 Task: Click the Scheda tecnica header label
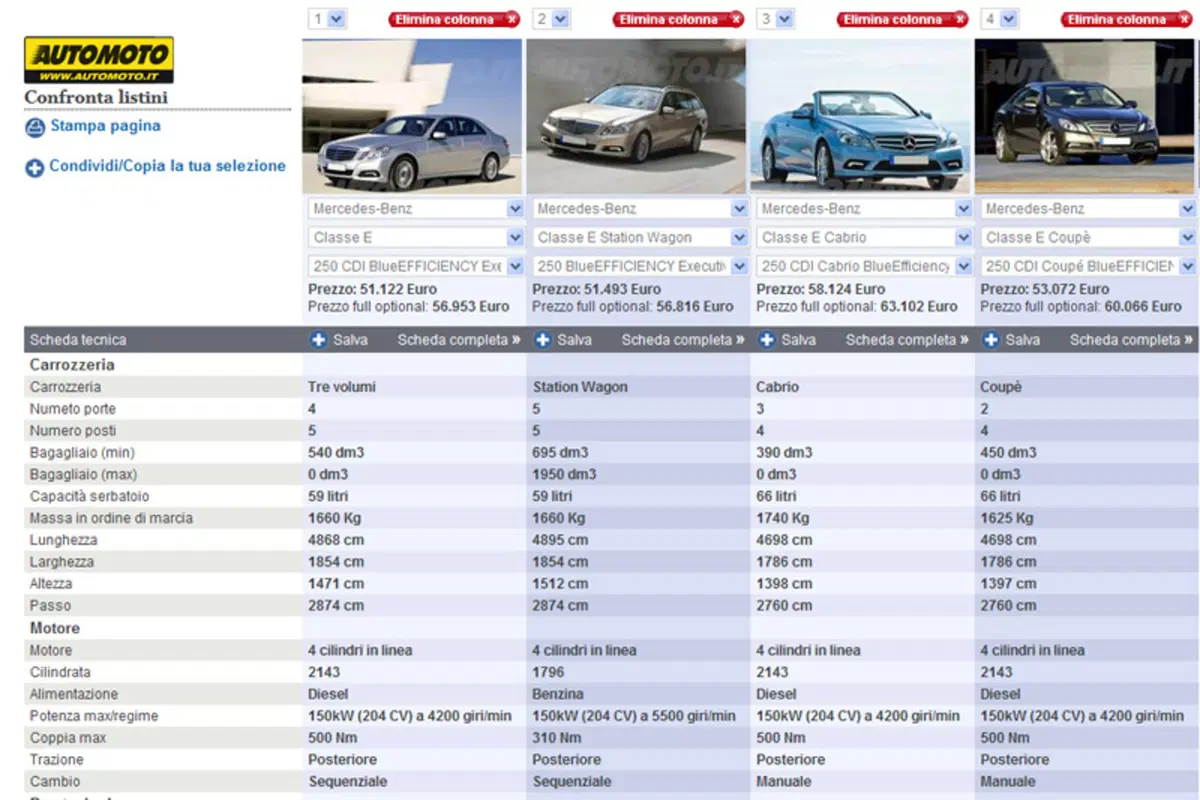78,340
